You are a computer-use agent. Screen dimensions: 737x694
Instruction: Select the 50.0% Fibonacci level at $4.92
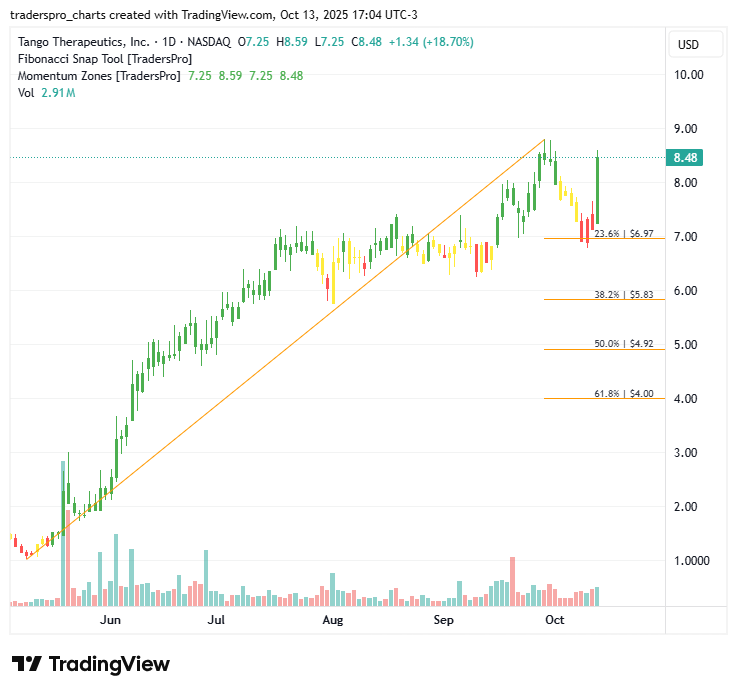point(623,344)
